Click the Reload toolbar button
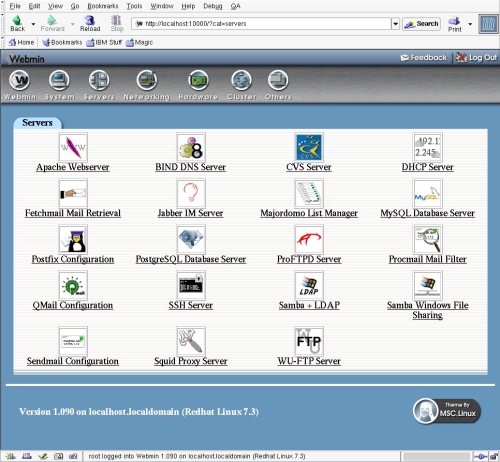Screen dimensions: 500x462 click(90, 24)
